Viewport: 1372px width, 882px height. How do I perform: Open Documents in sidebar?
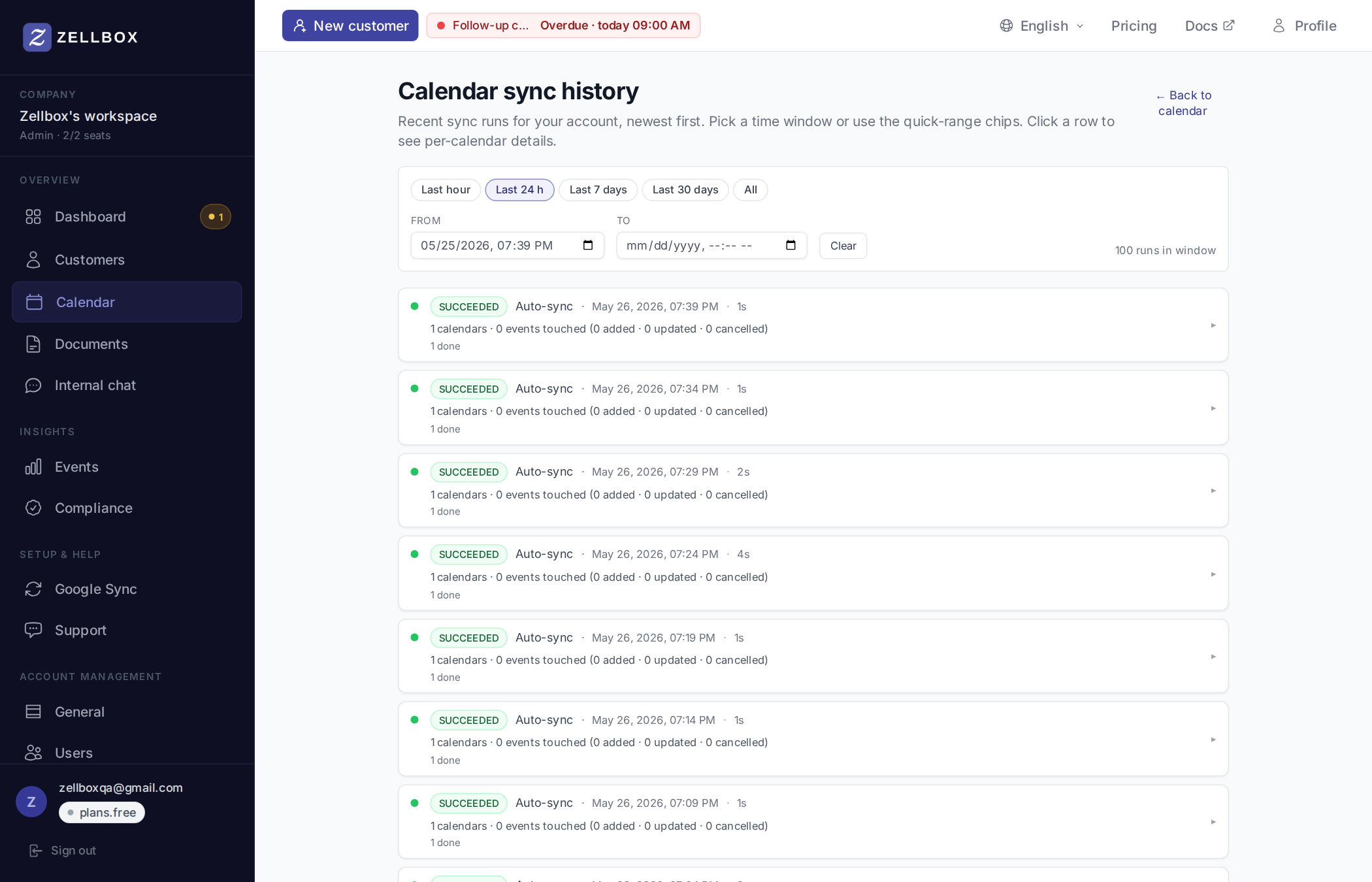pos(127,344)
